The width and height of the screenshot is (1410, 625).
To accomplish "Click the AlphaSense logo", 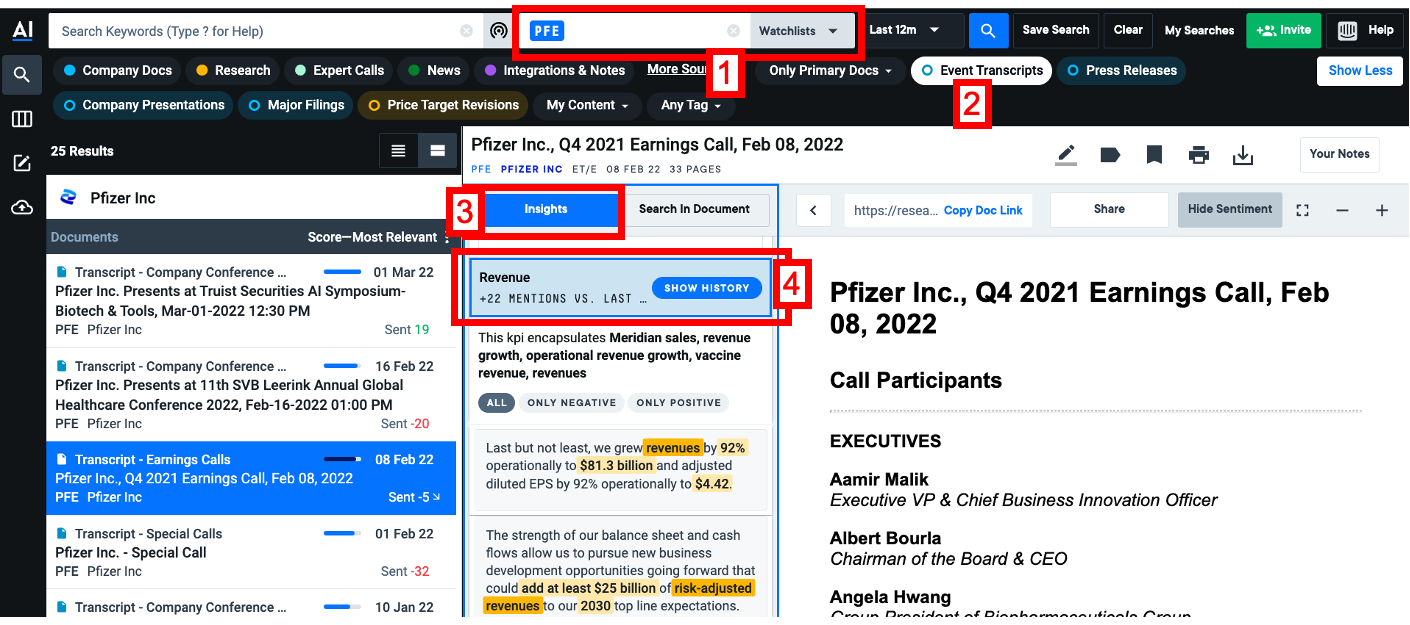I will tap(22, 30).
